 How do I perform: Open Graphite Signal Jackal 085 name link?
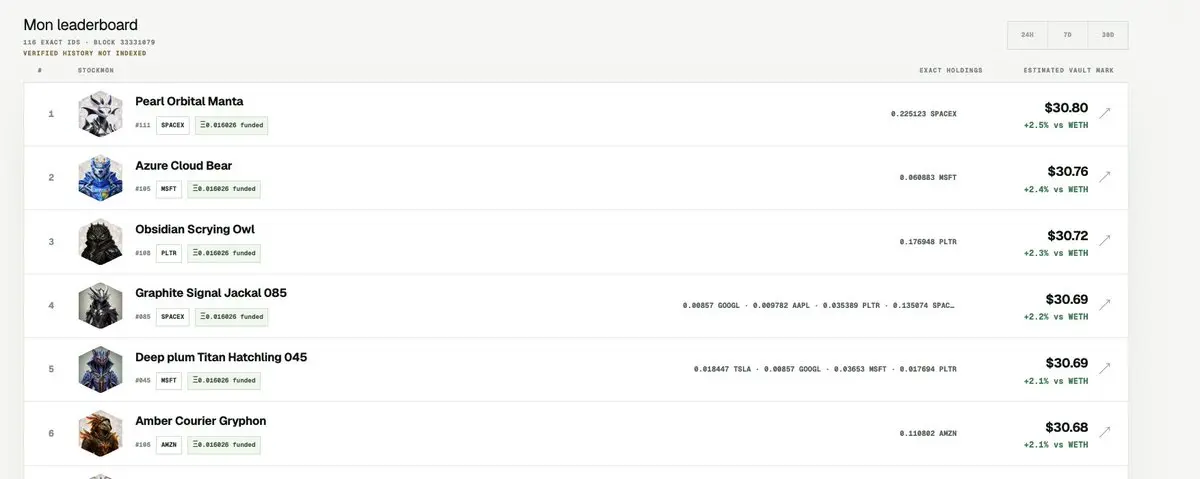point(211,293)
